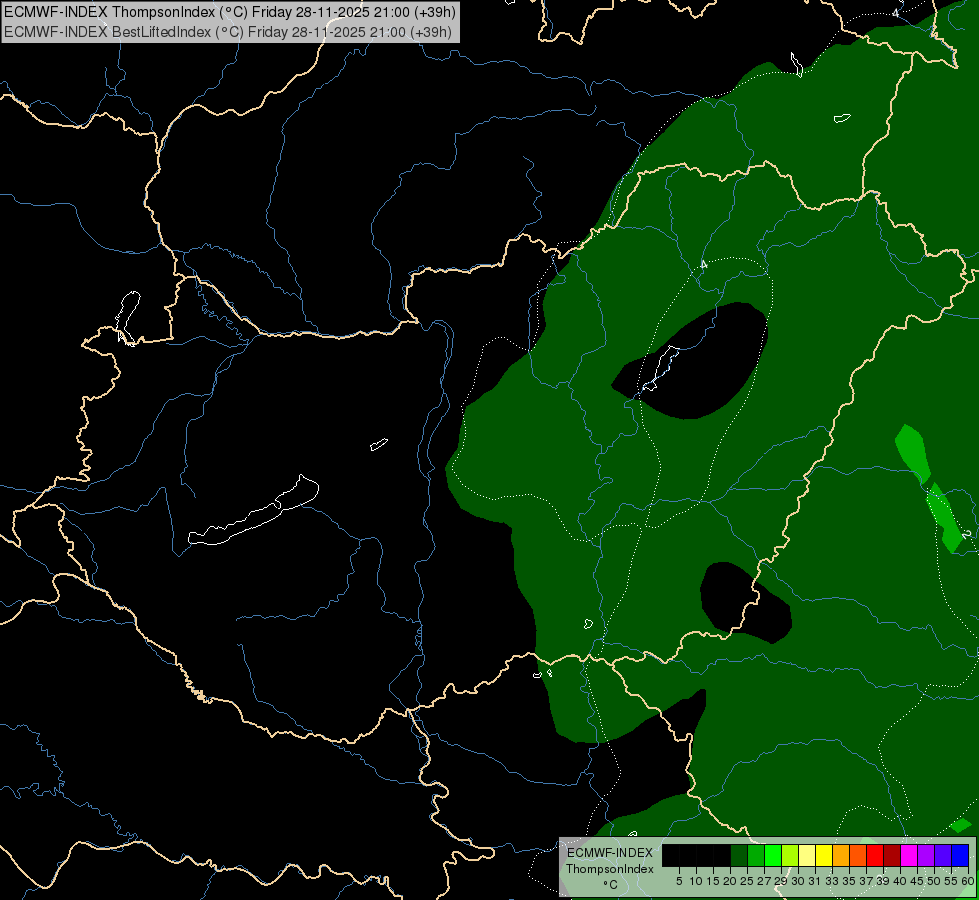979x900 pixels.
Task: Click the large elongated lake outline on map
Action: click(253, 511)
